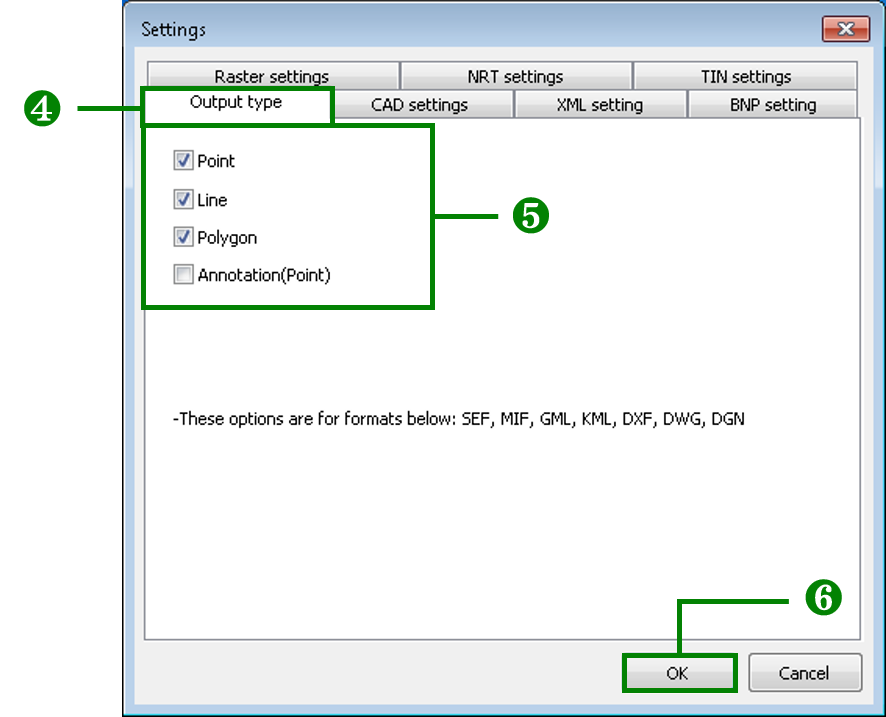Uncheck the Point checkbox
The width and height of the screenshot is (886, 717).
(183, 161)
